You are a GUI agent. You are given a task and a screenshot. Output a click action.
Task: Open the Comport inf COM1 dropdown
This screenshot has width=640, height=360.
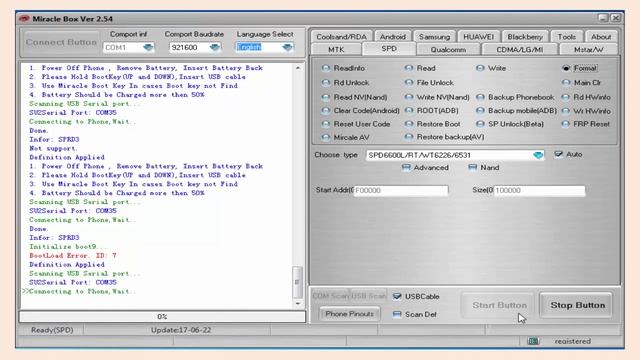148,47
